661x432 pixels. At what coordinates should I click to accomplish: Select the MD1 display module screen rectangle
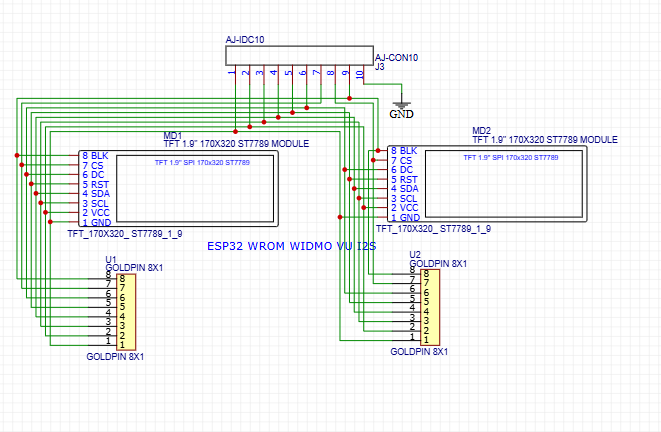195,188
